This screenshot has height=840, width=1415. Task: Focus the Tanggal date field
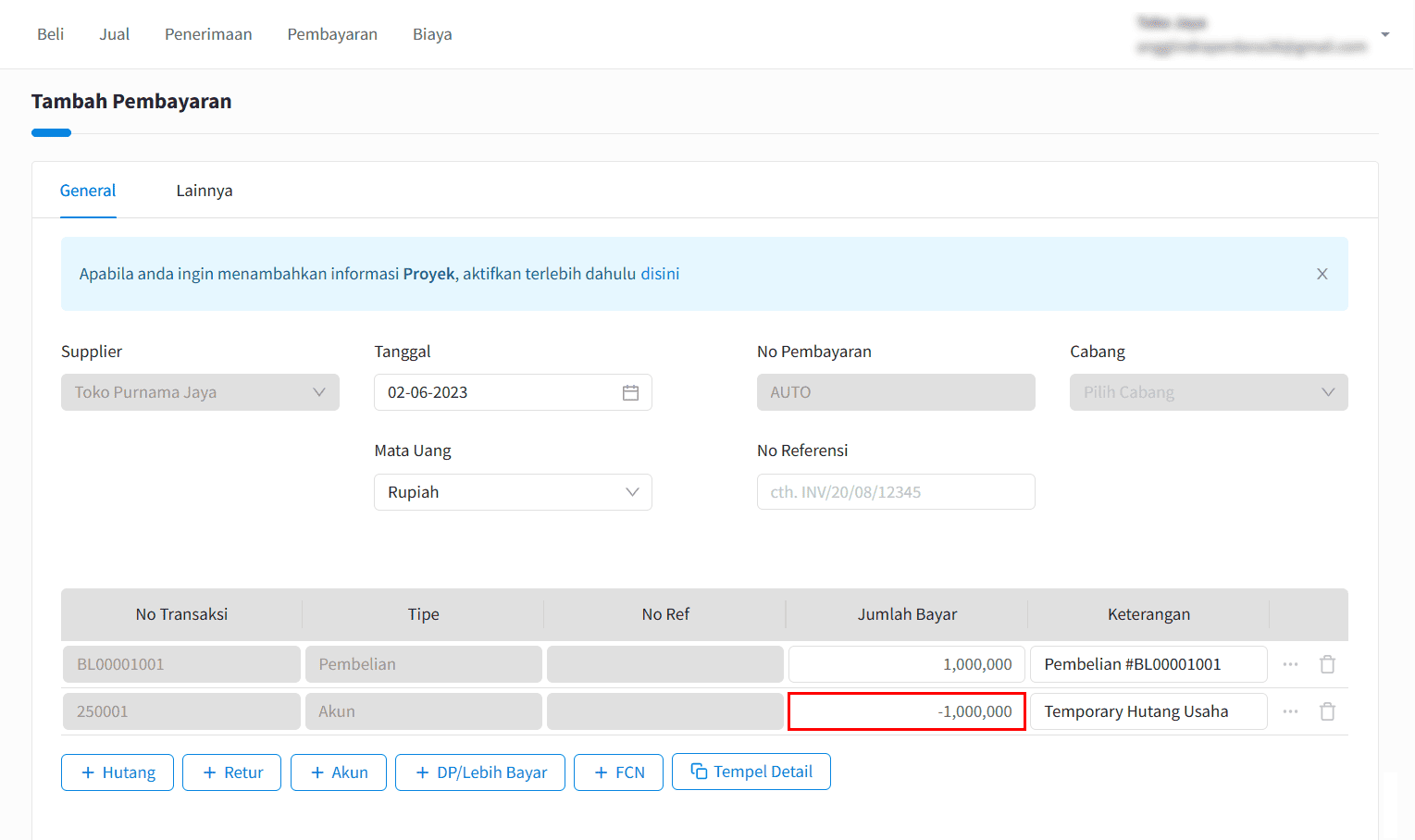513,392
